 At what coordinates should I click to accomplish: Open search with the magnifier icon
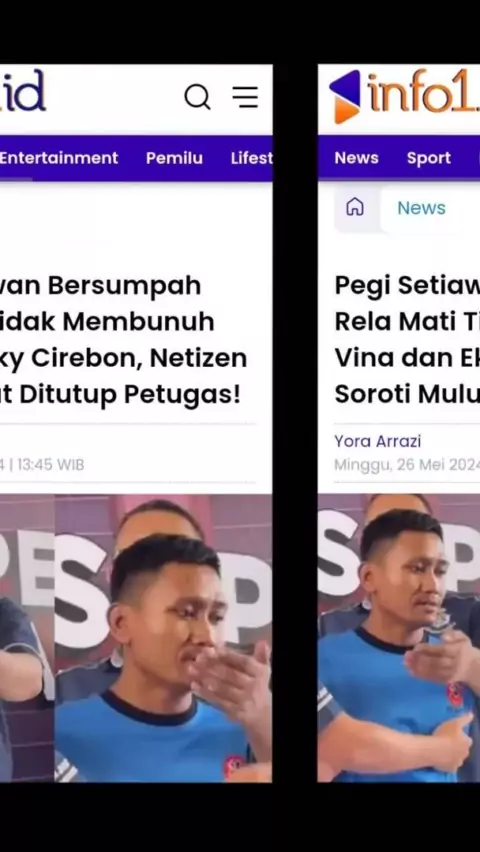click(197, 98)
